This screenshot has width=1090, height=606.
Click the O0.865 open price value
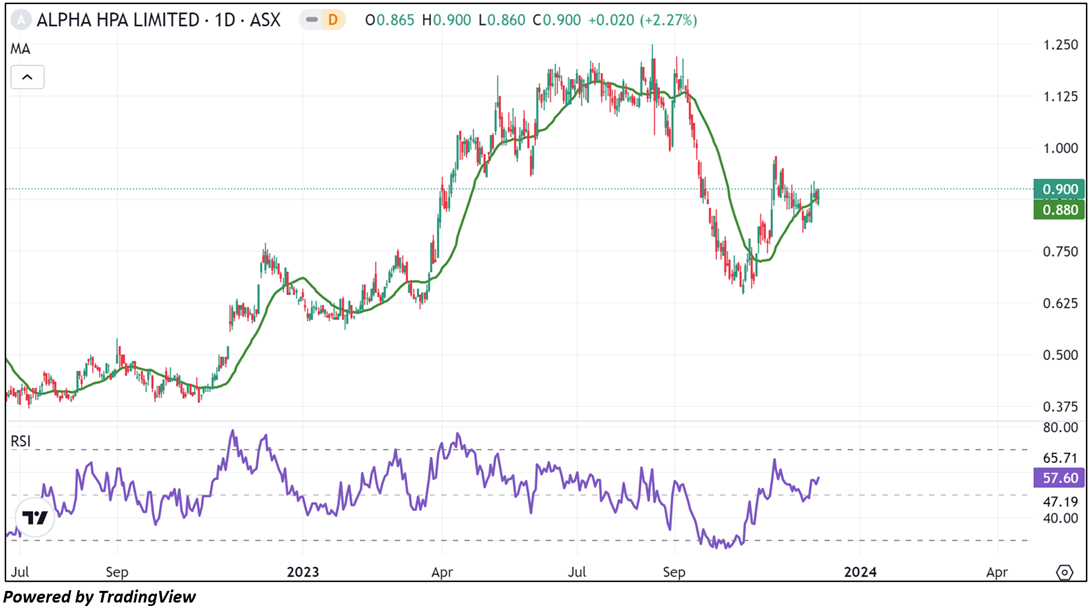coord(389,20)
